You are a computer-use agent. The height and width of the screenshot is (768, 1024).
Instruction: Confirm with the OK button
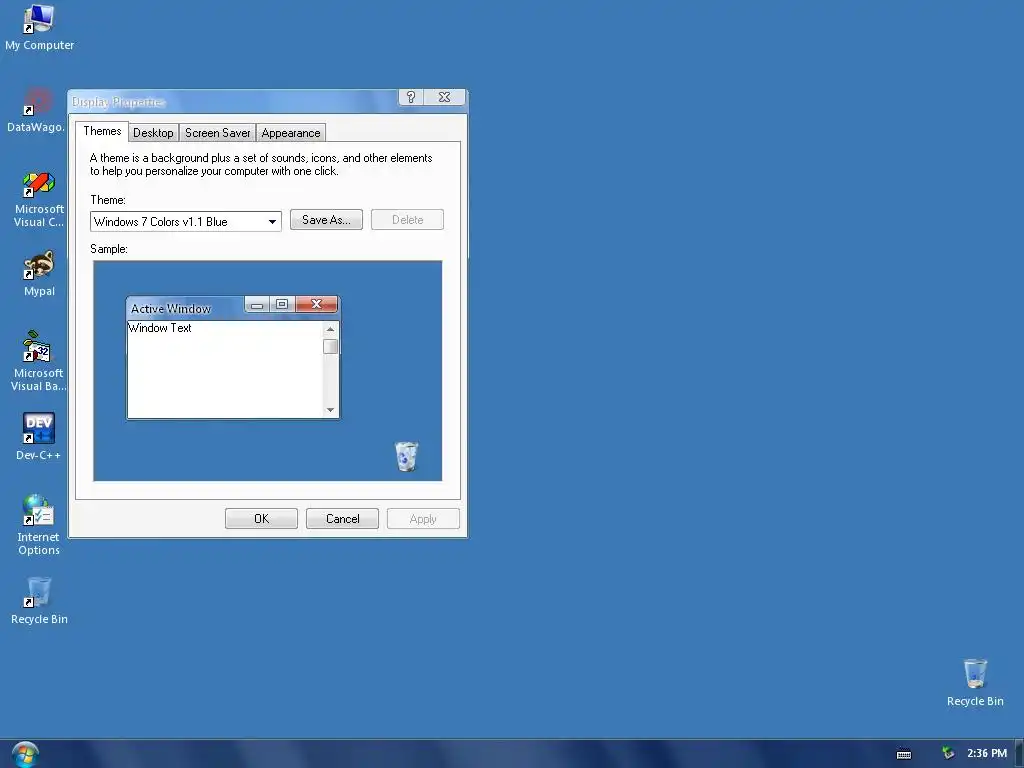tap(261, 519)
